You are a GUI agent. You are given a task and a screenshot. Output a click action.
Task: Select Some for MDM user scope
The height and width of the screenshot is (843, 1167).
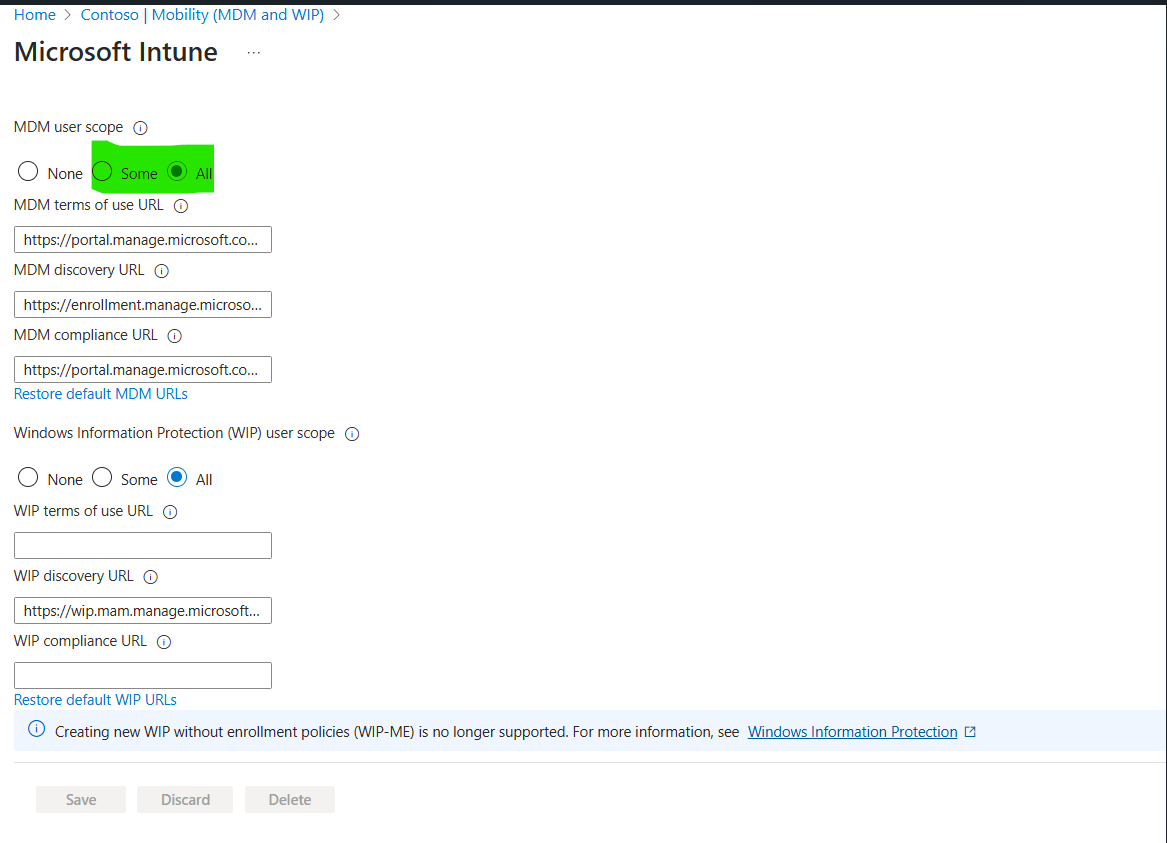(x=102, y=172)
